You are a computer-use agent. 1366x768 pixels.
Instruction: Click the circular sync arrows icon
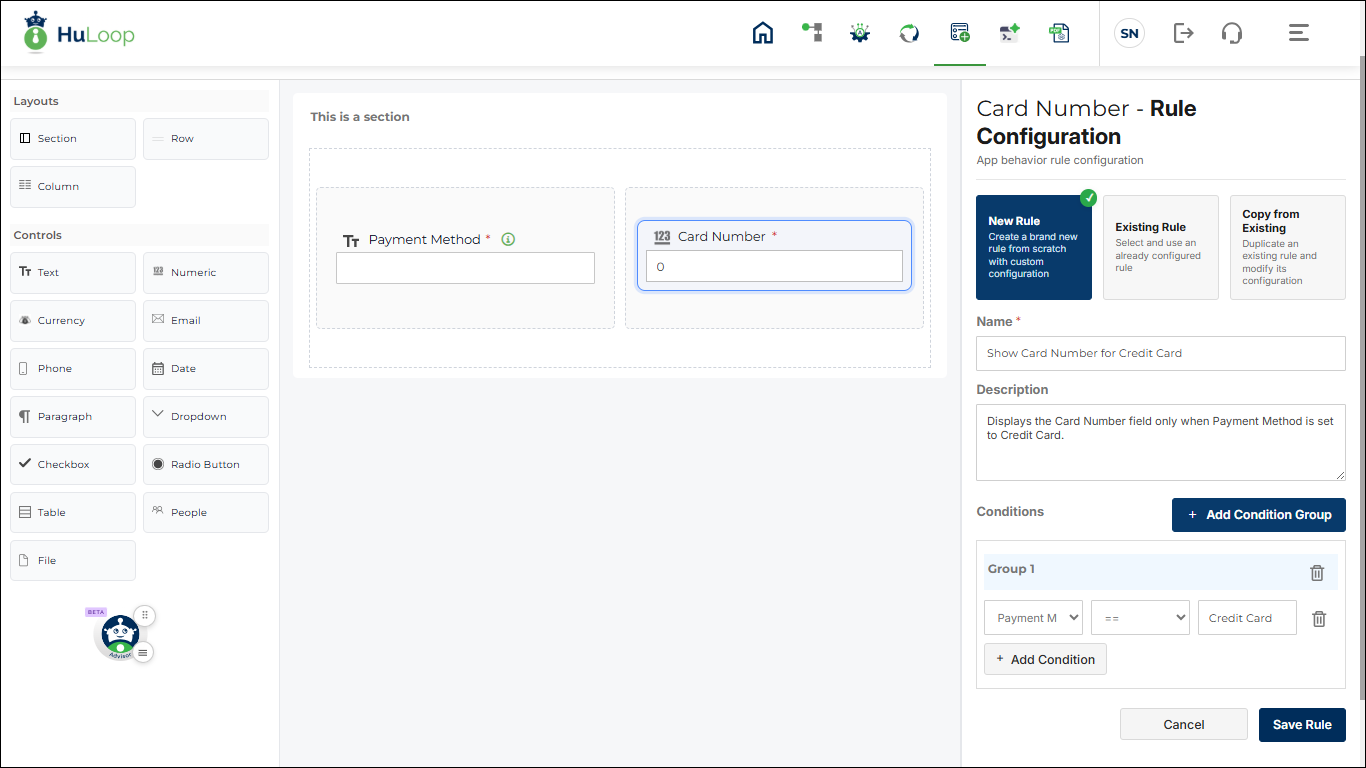(x=909, y=33)
